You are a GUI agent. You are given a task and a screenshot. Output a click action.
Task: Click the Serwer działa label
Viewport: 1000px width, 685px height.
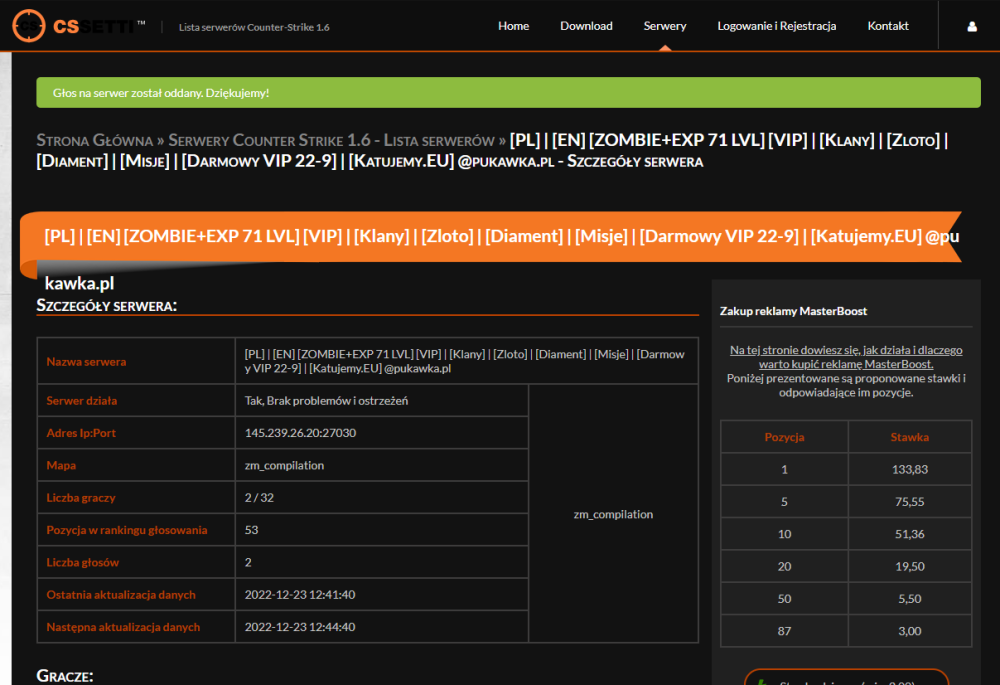(82, 401)
